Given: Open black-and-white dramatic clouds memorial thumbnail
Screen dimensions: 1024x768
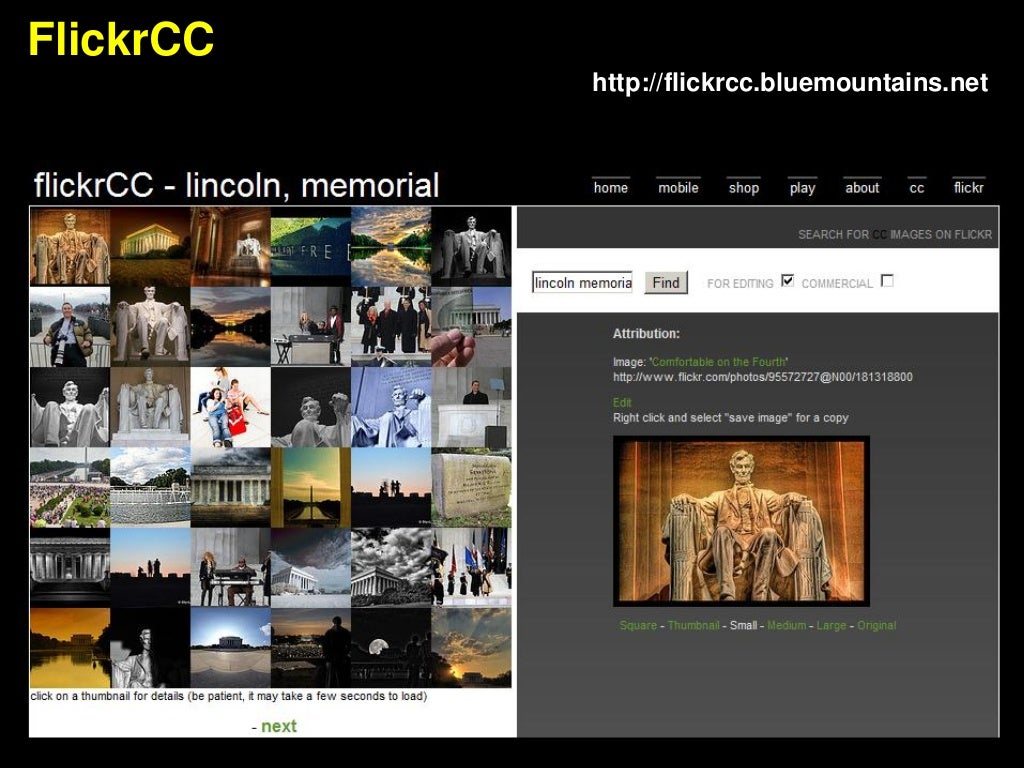Looking at the screenshot, I should tap(391, 568).
